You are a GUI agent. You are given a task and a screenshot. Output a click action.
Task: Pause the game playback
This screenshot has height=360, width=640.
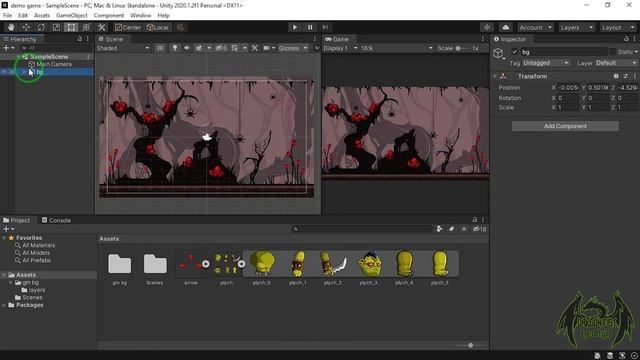[310, 27]
